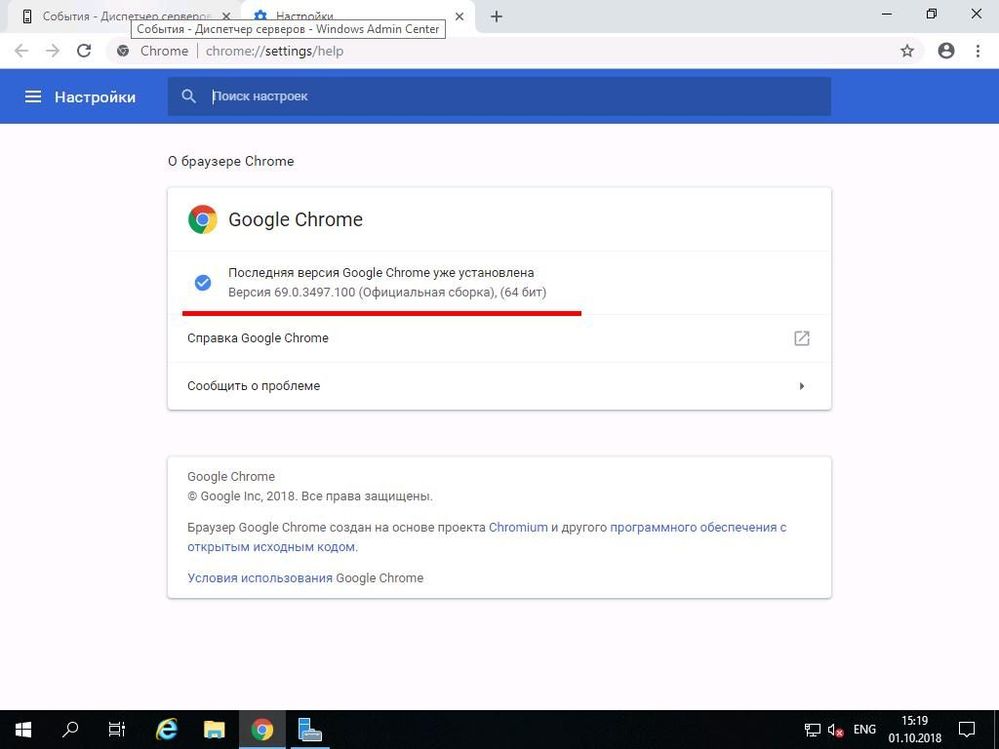Open Сообщить о проблеме row
This screenshot has width=999, height=749.
tap(499, 386)
